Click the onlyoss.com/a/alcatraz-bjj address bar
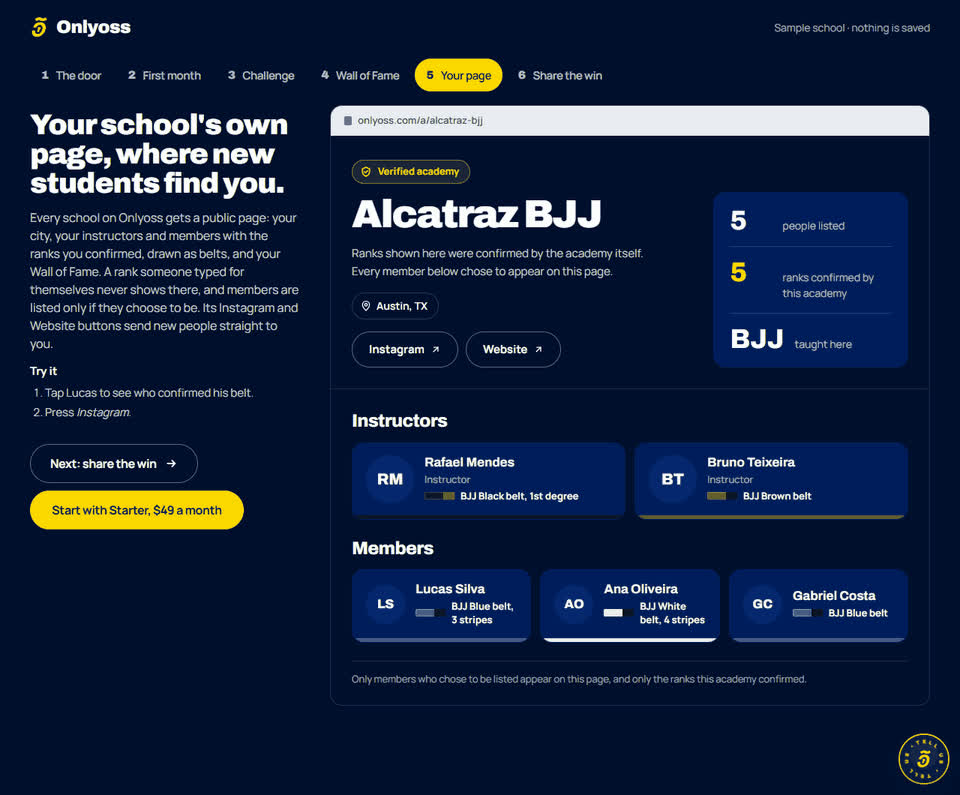Image resolution: width=960 pixels, height=795 pixels. point(629,121)
